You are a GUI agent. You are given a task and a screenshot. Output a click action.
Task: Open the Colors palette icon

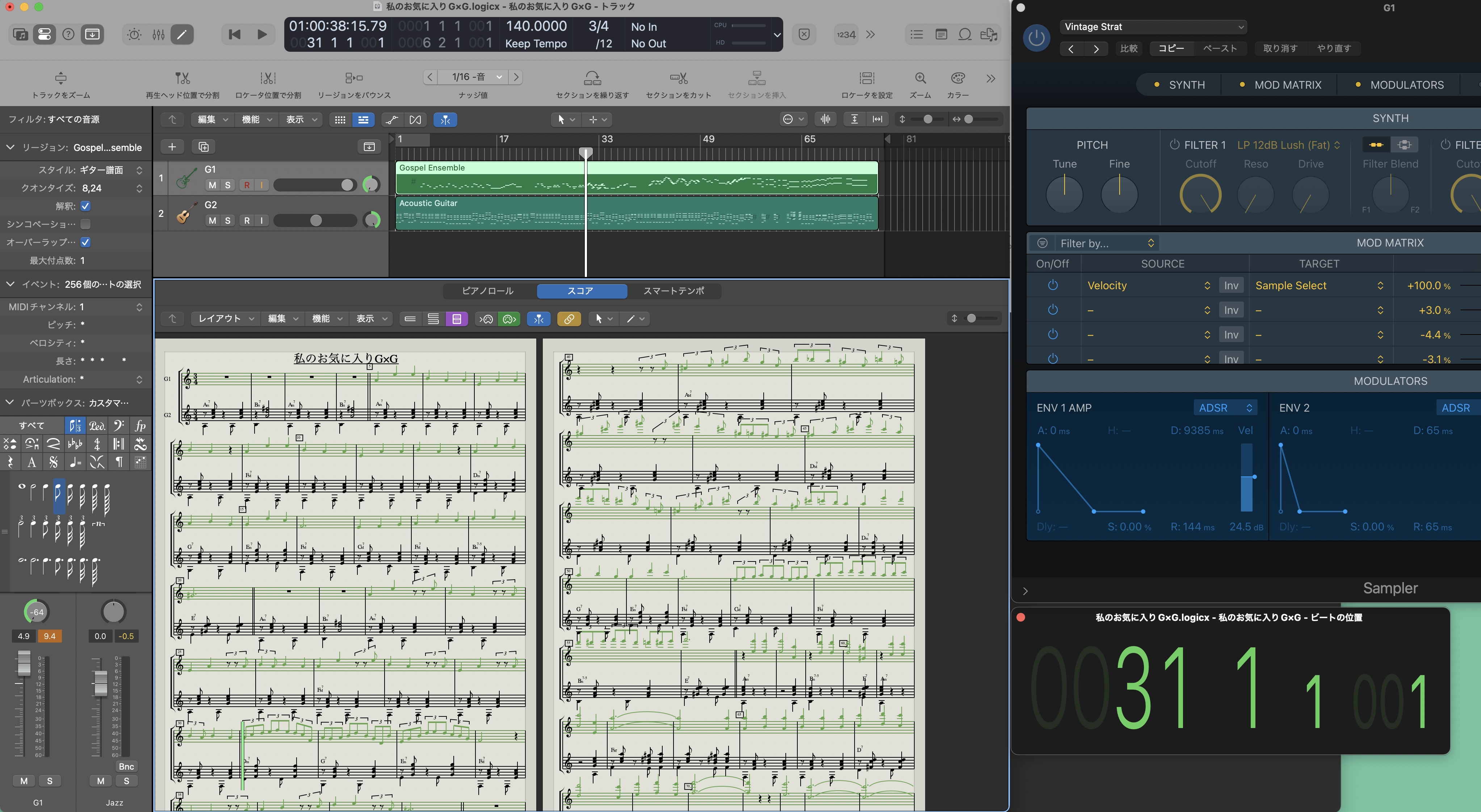click(957, 78)
